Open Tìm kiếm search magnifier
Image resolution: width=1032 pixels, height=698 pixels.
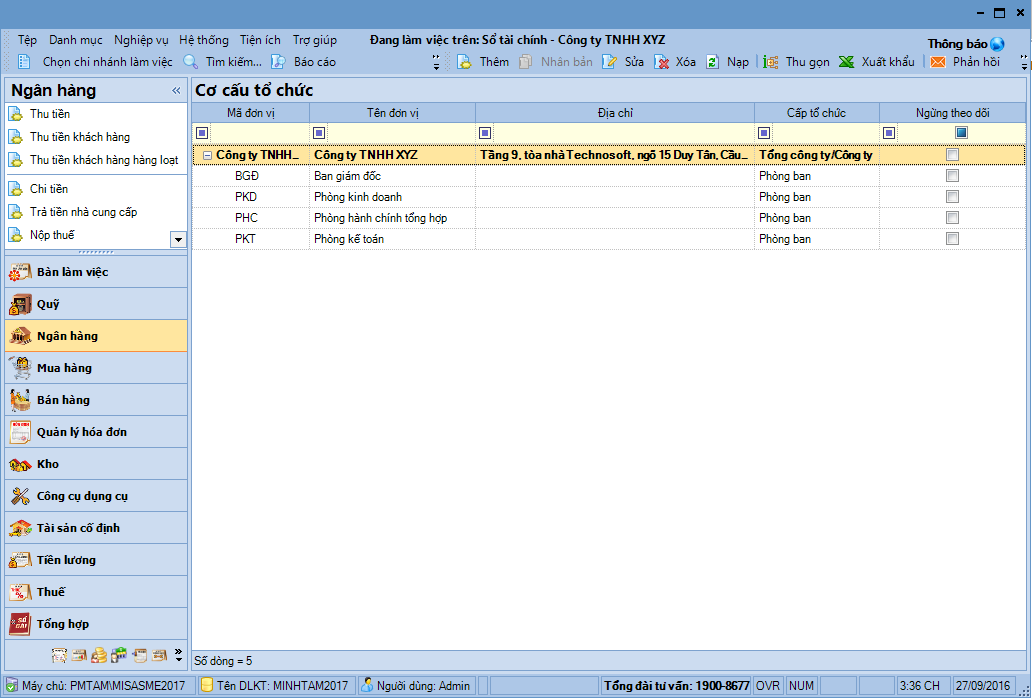click(x=191, y=62)
